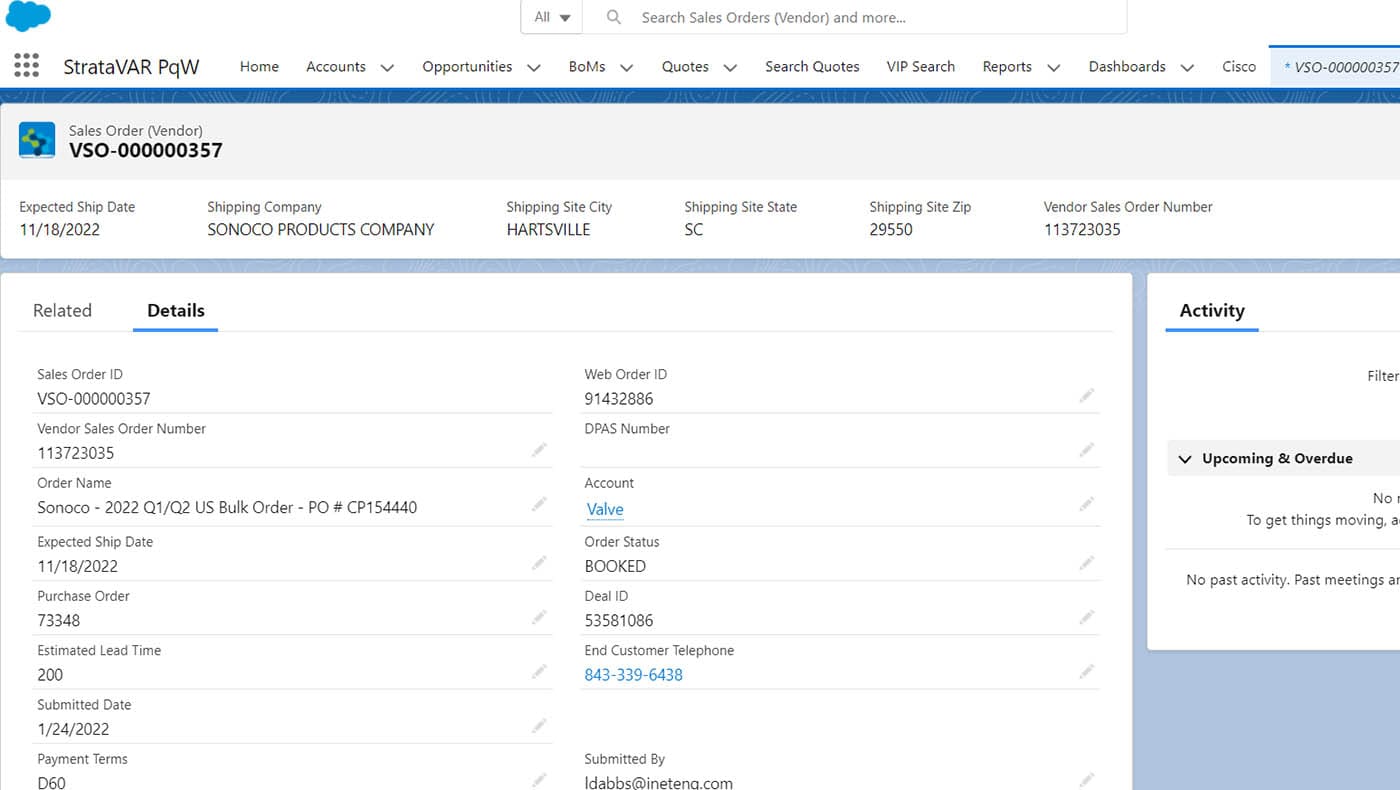Screen dimensions: 1400x790
Task: Go to the Home tab
Action: click(x=259, y=66)
